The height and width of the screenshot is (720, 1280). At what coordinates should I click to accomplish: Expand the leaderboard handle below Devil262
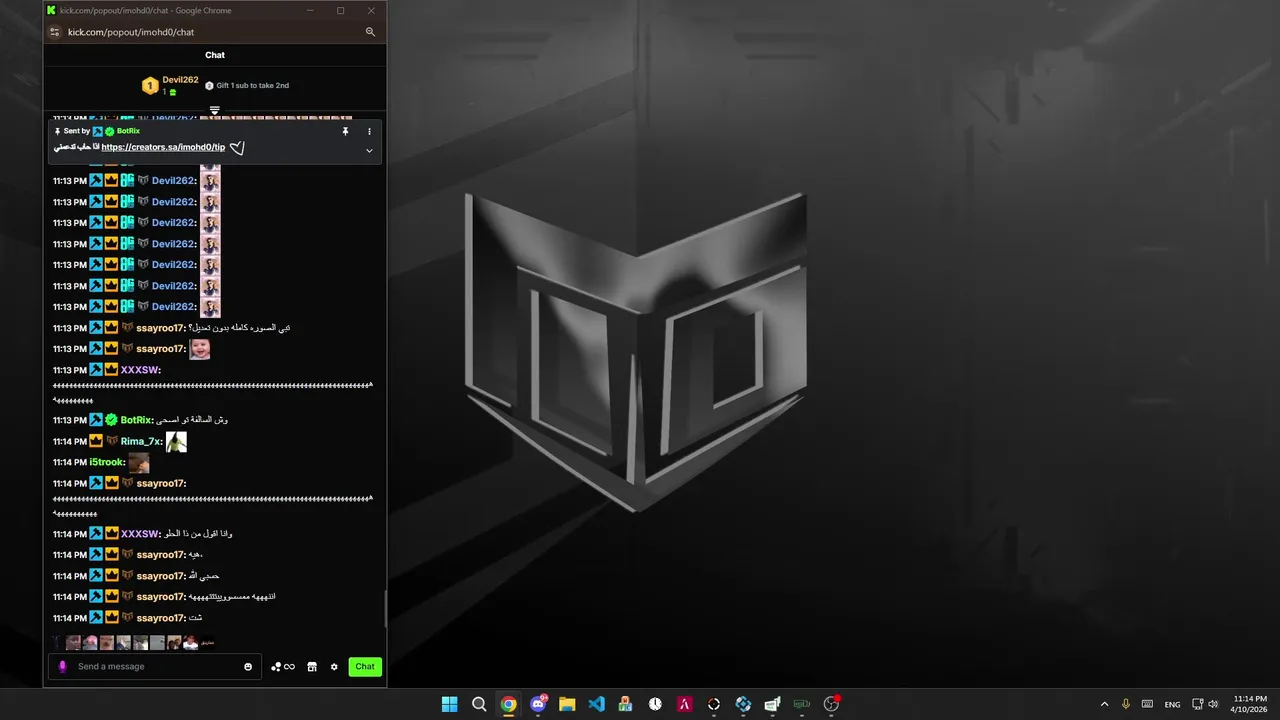(214, 110)
